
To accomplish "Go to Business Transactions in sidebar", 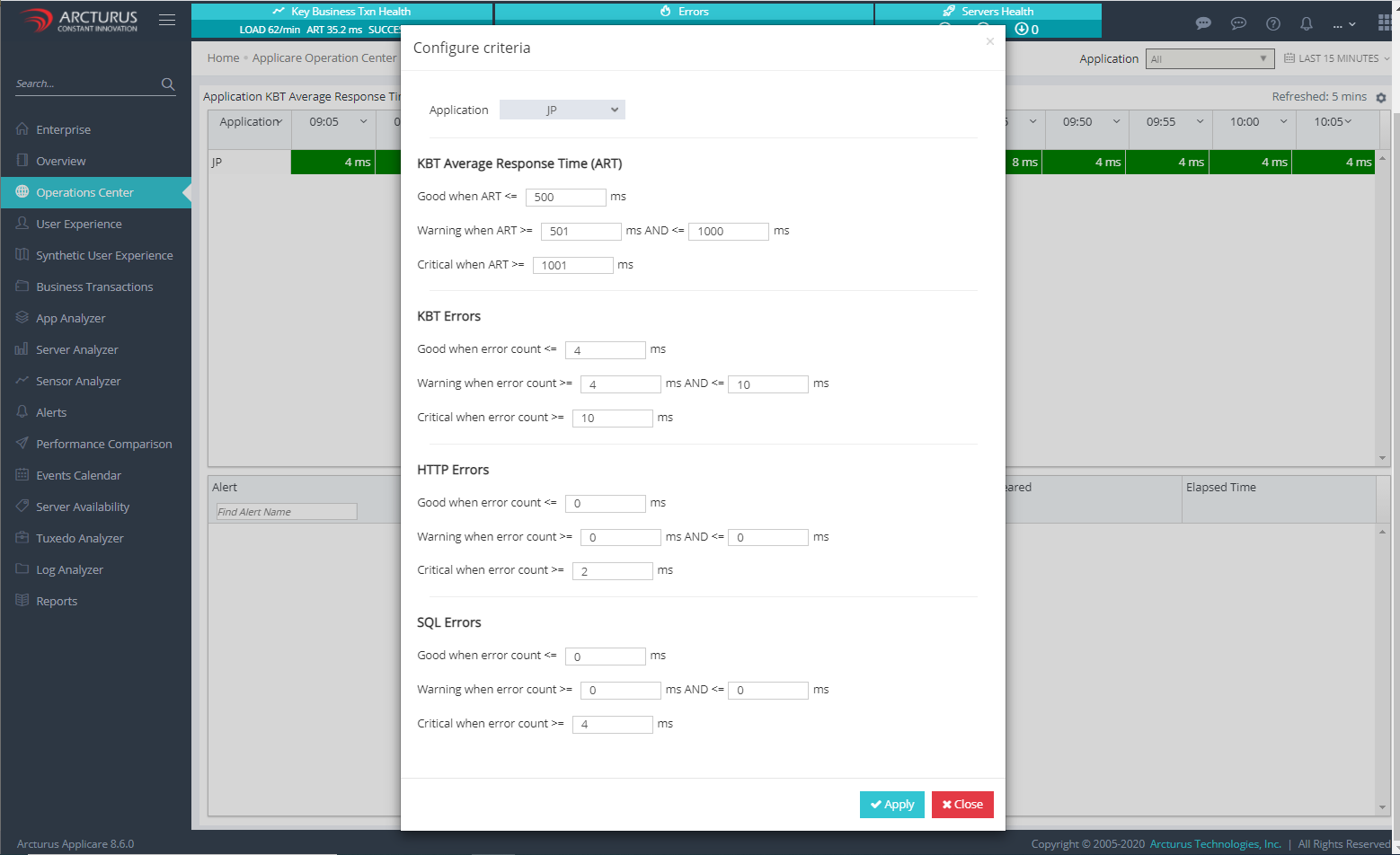I will (94, 286).
